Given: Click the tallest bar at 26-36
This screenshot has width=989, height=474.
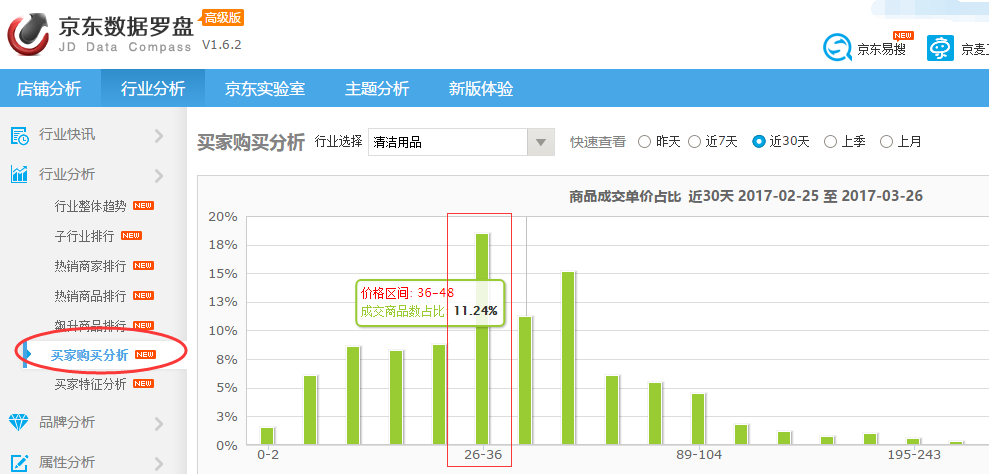Looking at the screenshot, I should click(x=482, y=340).
